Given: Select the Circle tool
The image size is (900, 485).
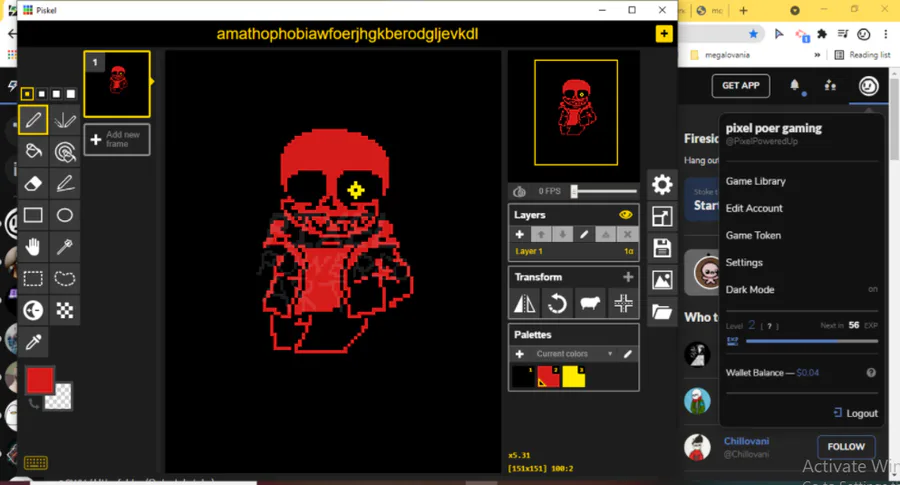Looking at the screenshot, I should point(64,215).
